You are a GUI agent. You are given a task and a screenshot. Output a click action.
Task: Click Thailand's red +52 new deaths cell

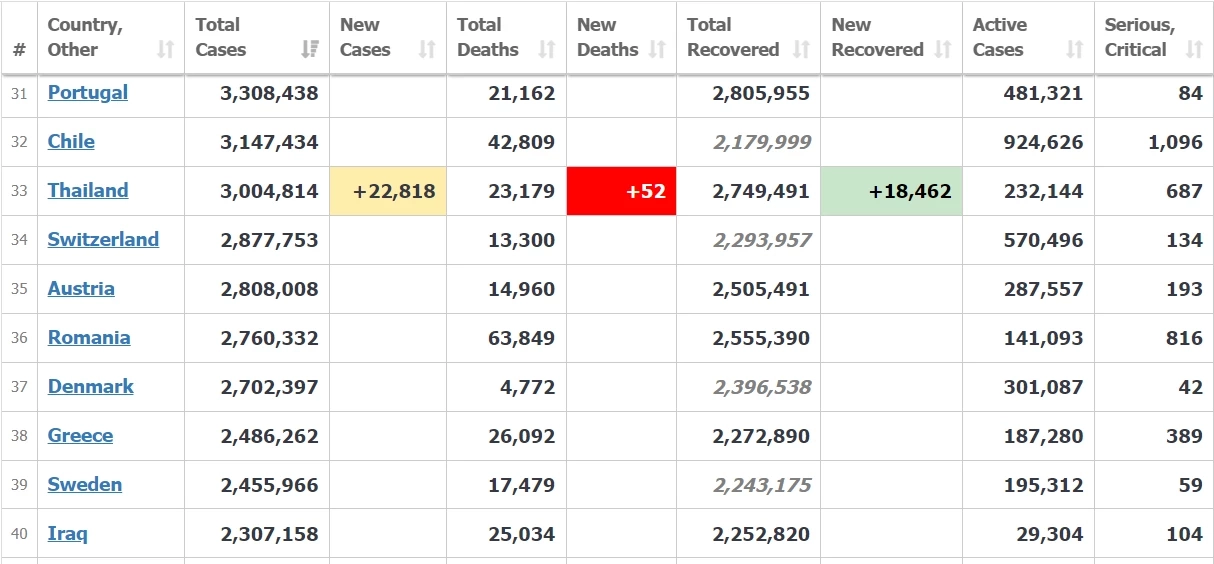(621, 191)
